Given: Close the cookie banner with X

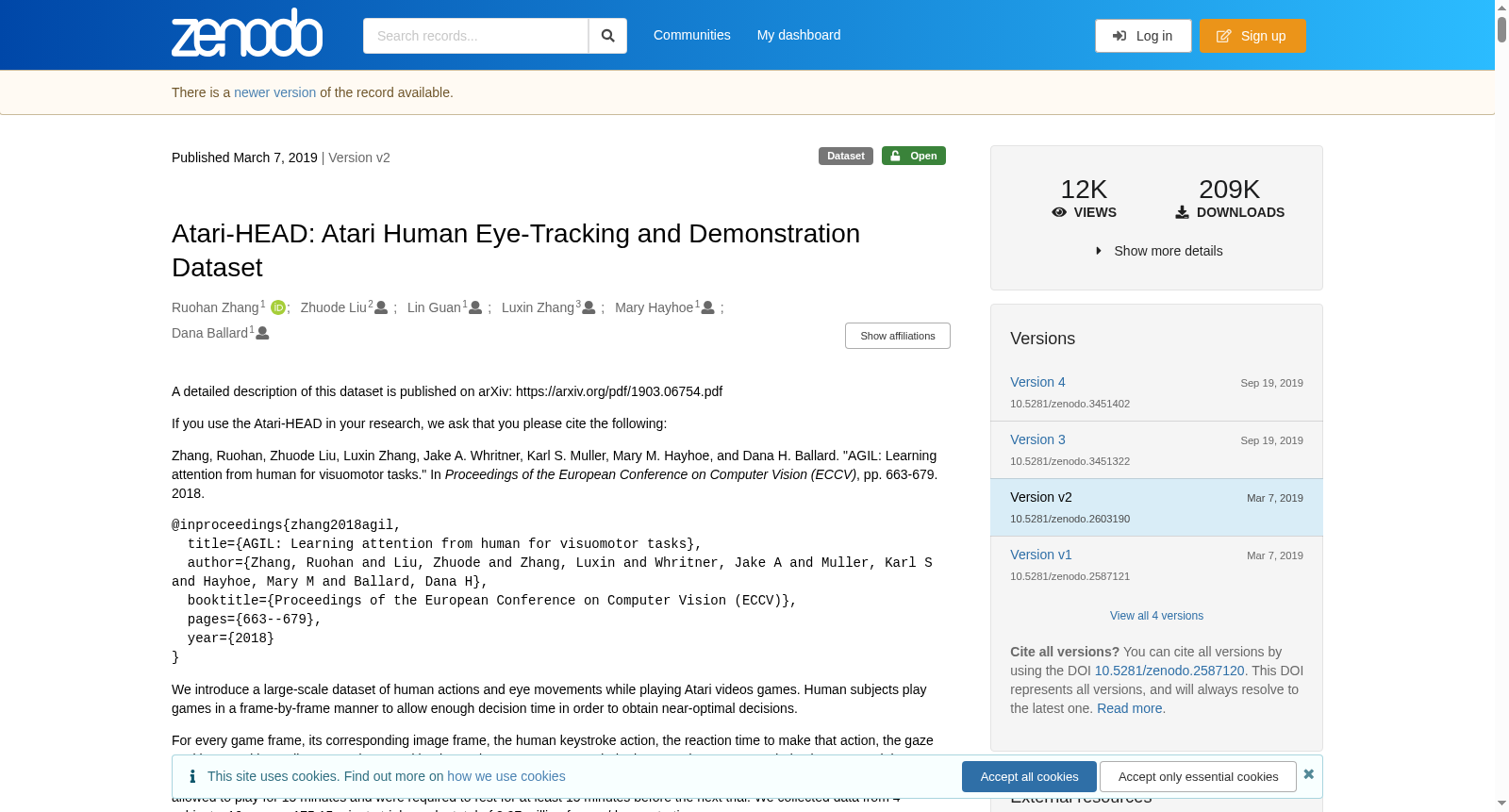Looking at the screenshot, I should [x=1308, y=773].
